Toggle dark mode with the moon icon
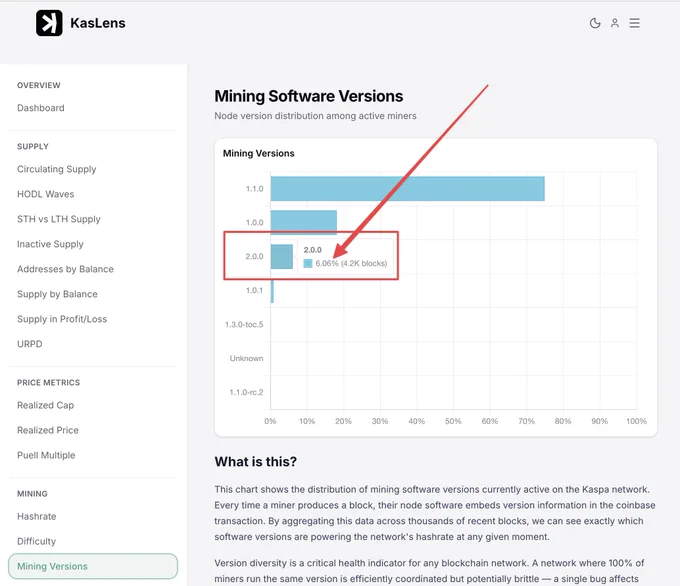Viewport: 680px width, 586px height. (x=595, y=23)
